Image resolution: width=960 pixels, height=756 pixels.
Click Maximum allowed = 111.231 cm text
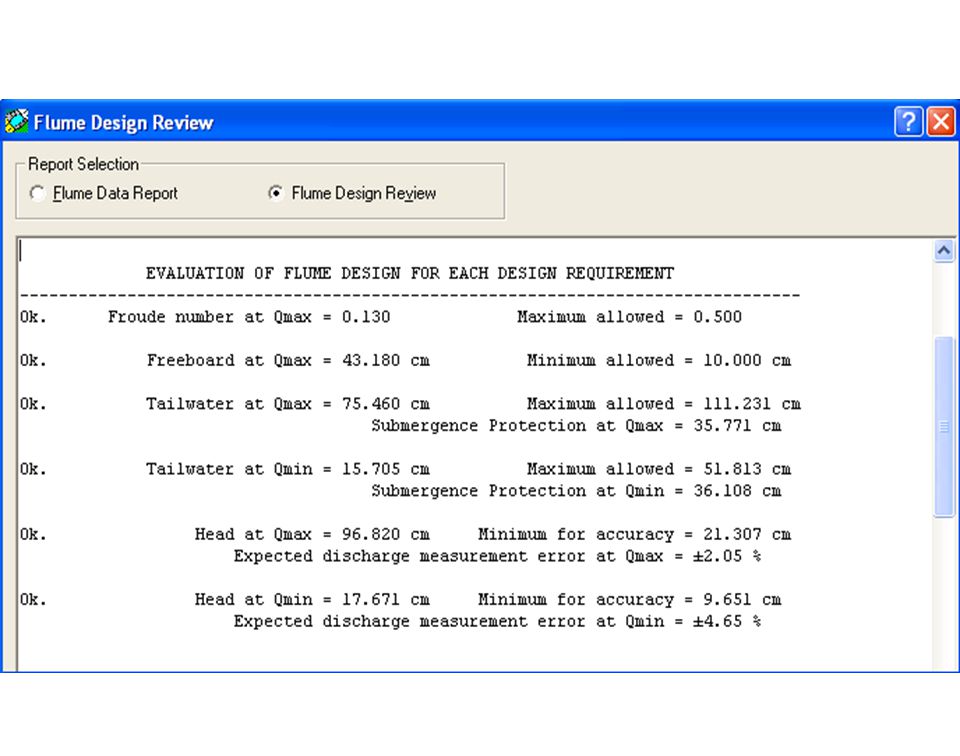(664, 403)
